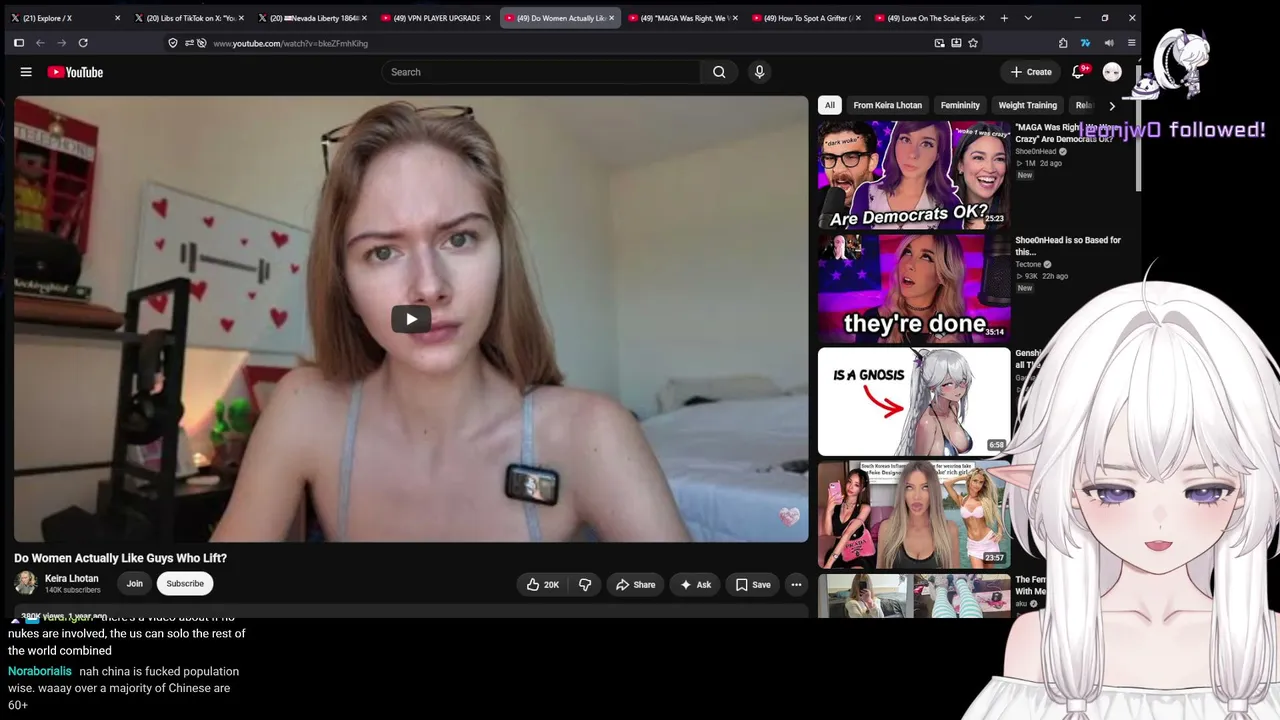Click the Create button

click(x=1031, y=72)
